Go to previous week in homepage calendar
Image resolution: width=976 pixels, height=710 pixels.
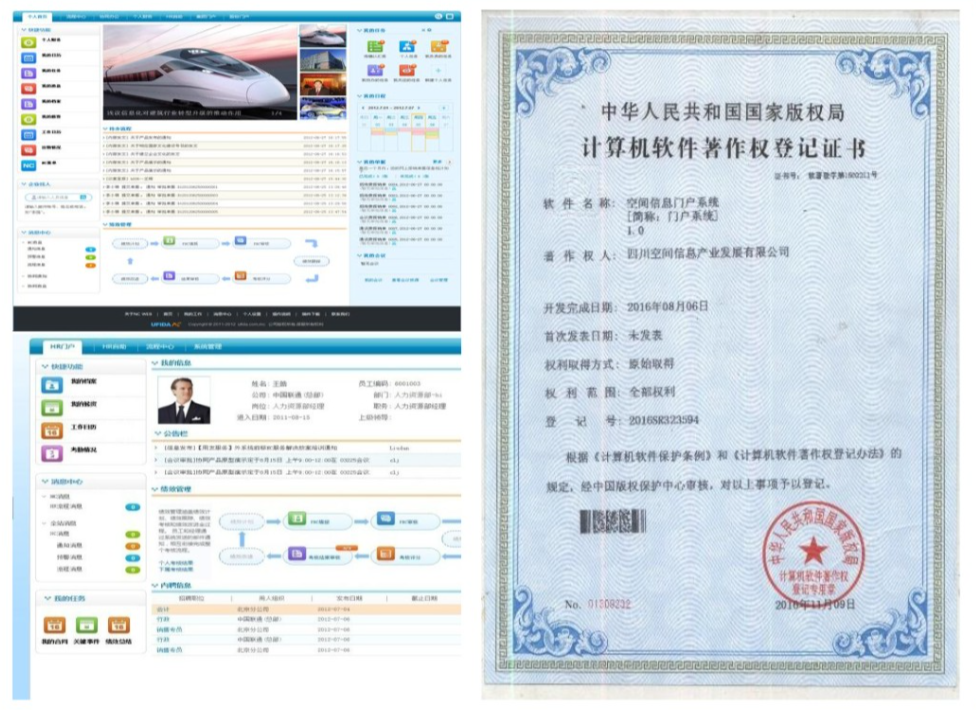364,108
